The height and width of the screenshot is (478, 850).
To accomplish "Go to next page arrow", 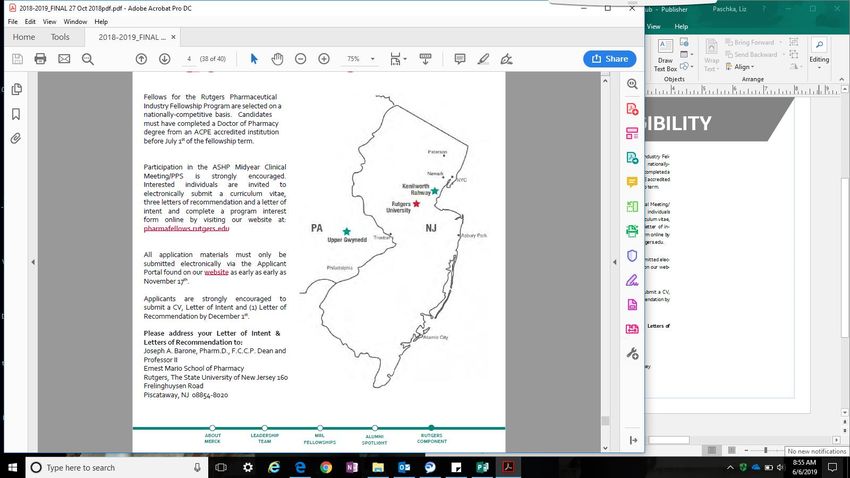I will coord(165,59).
